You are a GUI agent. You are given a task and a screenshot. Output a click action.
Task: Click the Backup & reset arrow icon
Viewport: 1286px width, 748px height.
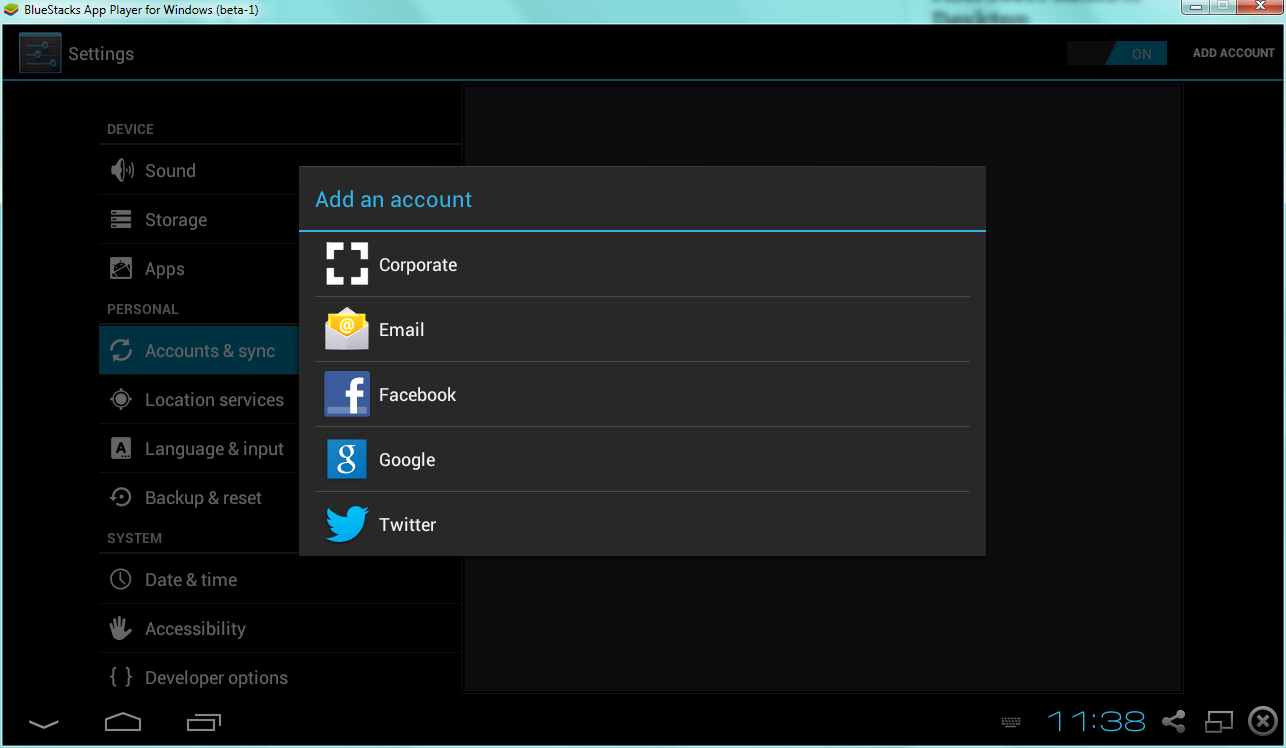click(121, 497)
